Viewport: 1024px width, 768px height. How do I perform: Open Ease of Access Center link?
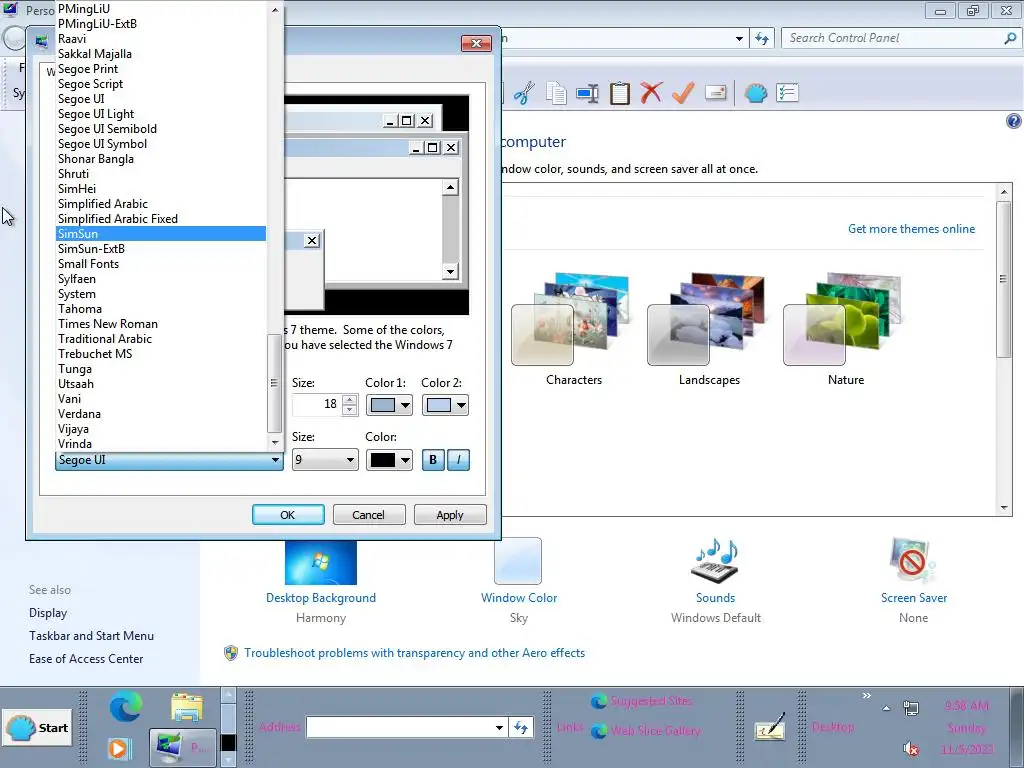86,658
